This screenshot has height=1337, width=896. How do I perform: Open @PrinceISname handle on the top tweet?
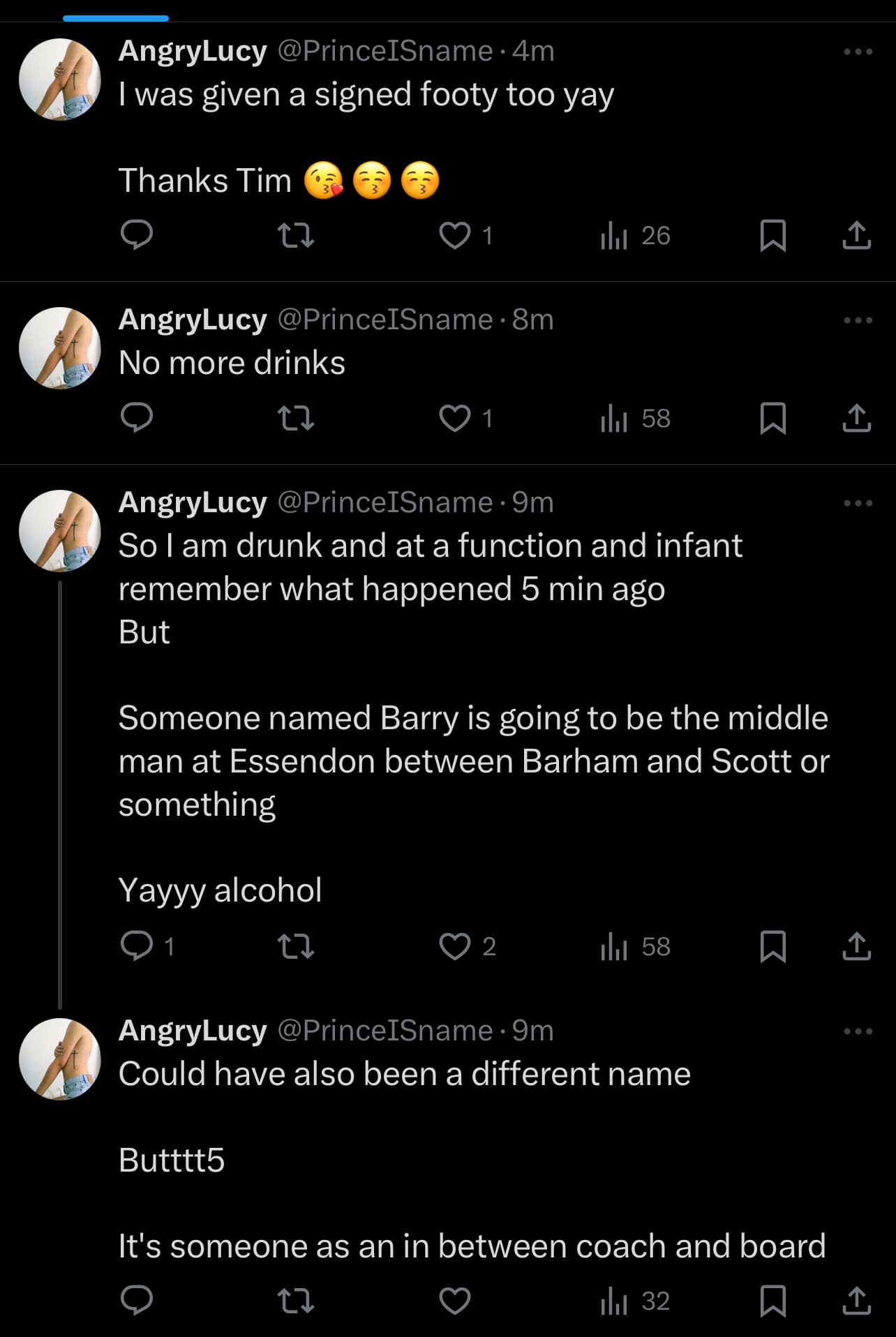385,51
